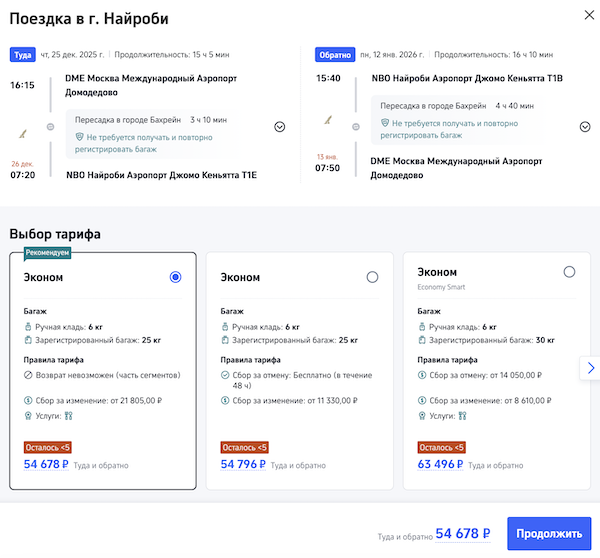The height and width of the screenshot is (558, 600).
Task: Click the free cancellation check icon
Action: tap(225, 375)
